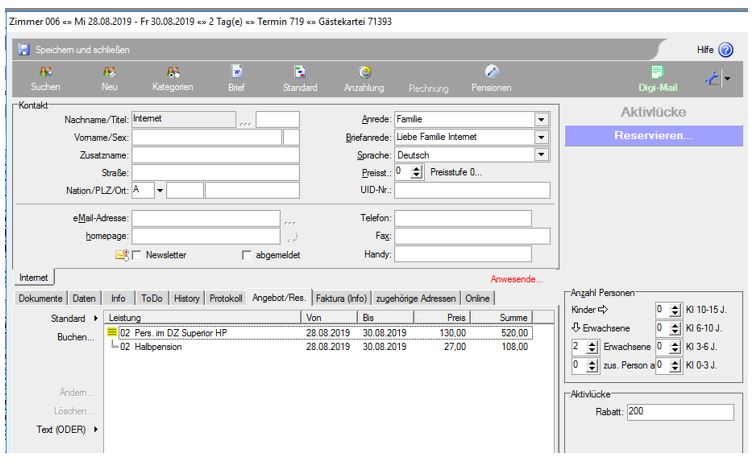Image resolution: width=754 pixels, height=471 pixels.
Task: Click the ellipsis next to Nachname field
Action: pos(245,123)
